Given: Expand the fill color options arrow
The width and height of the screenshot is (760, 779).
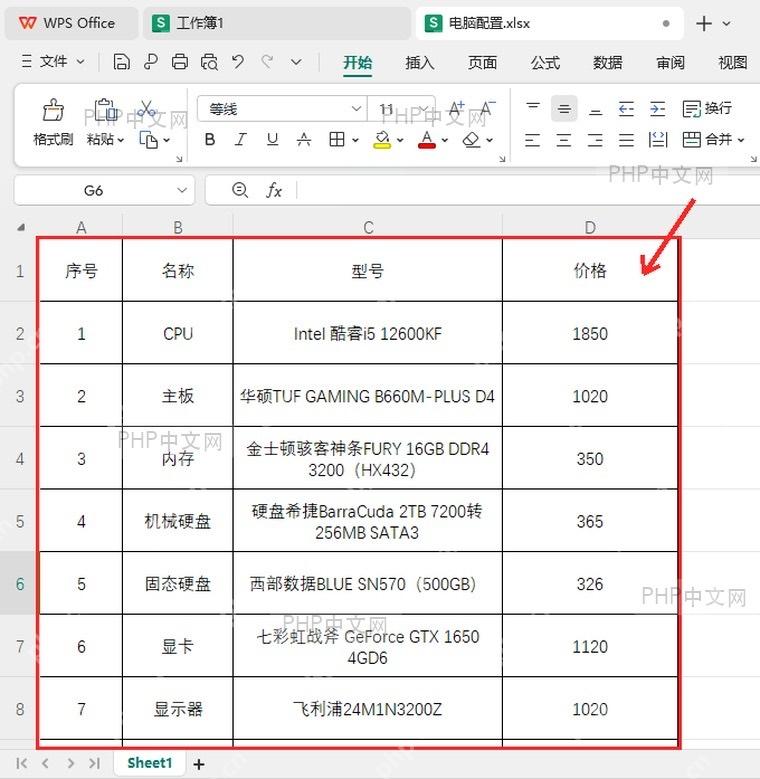Looking at the screenshot, I should pyautogui.click(x=400, y=141).
